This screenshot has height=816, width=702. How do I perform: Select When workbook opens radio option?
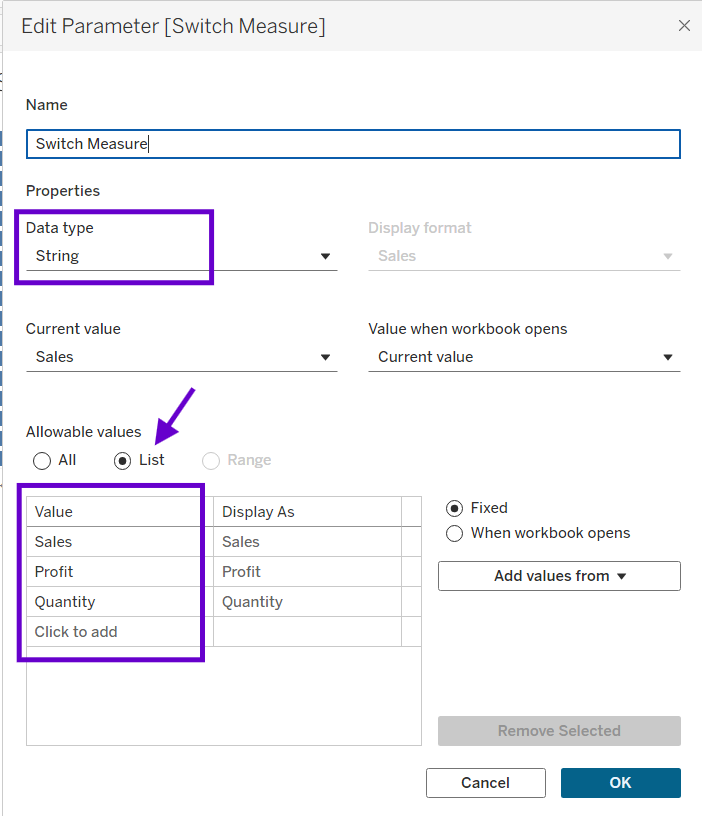point(455,533)
